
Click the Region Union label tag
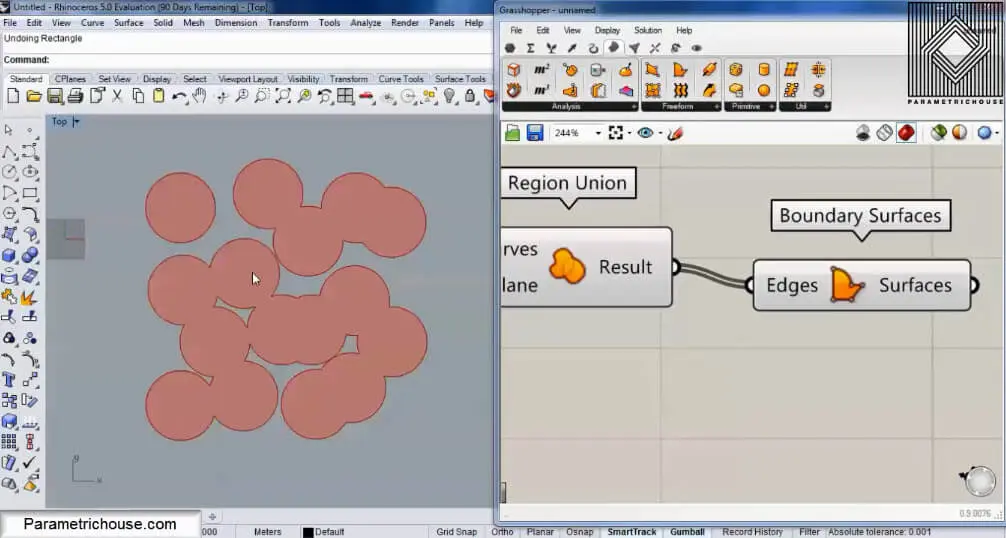tap(568, 183)
